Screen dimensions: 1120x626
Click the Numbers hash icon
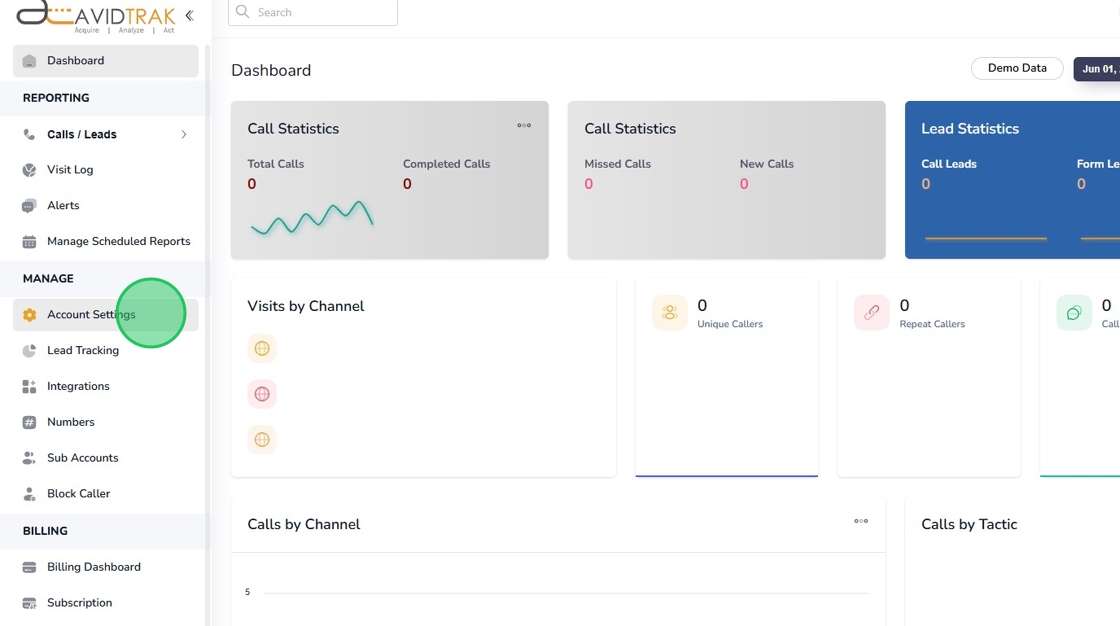(x=29, y=423)
